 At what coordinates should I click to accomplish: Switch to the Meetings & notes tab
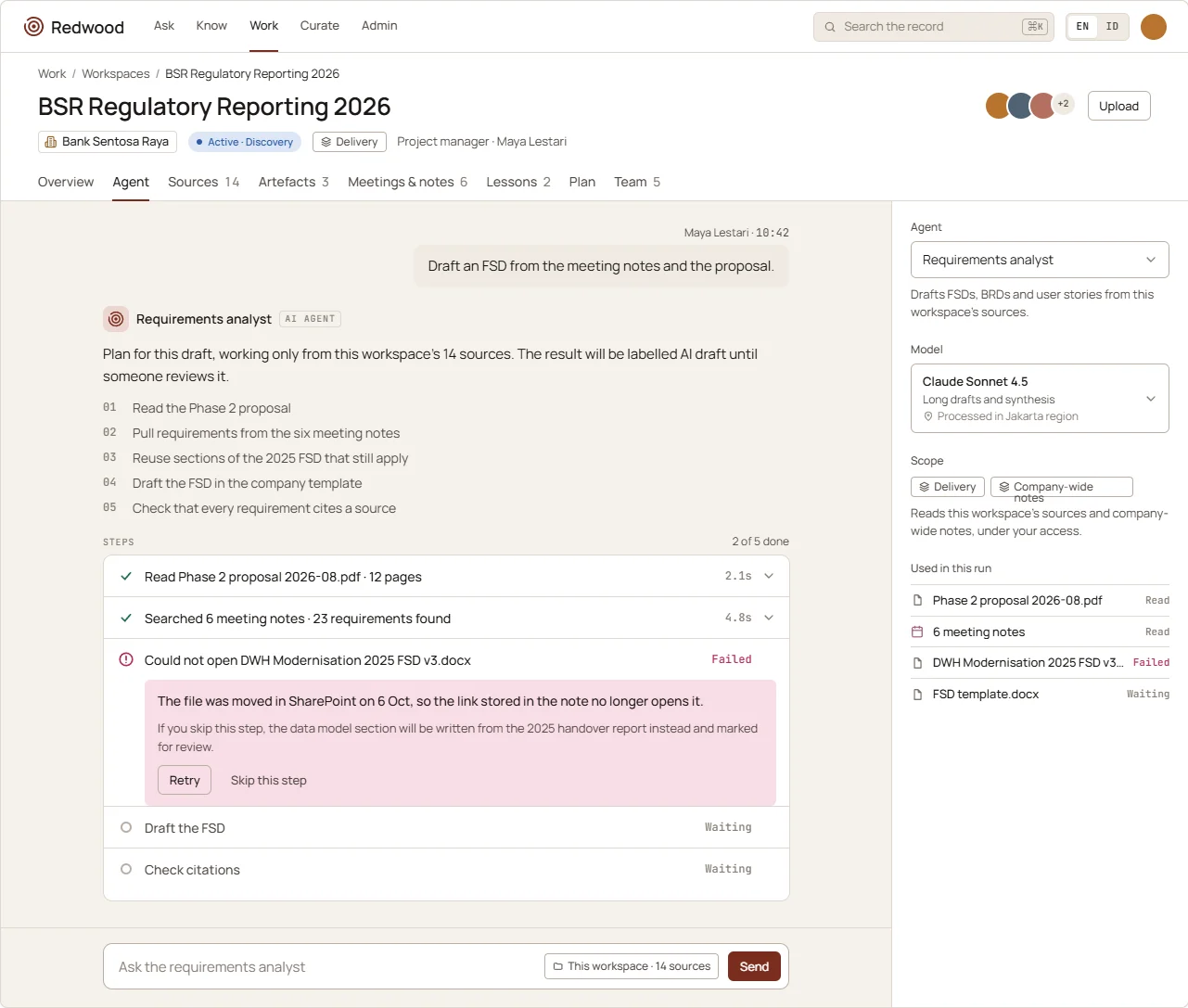(407, 182)
